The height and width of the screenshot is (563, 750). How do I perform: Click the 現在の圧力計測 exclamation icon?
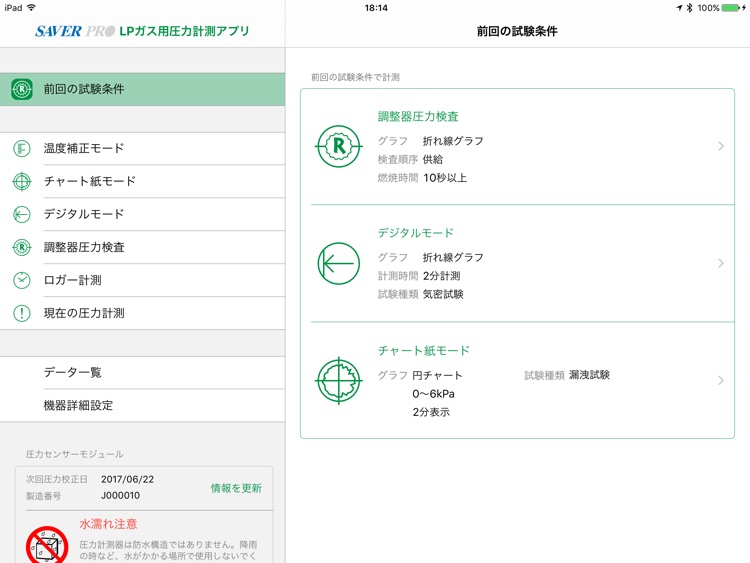[22, 313]
